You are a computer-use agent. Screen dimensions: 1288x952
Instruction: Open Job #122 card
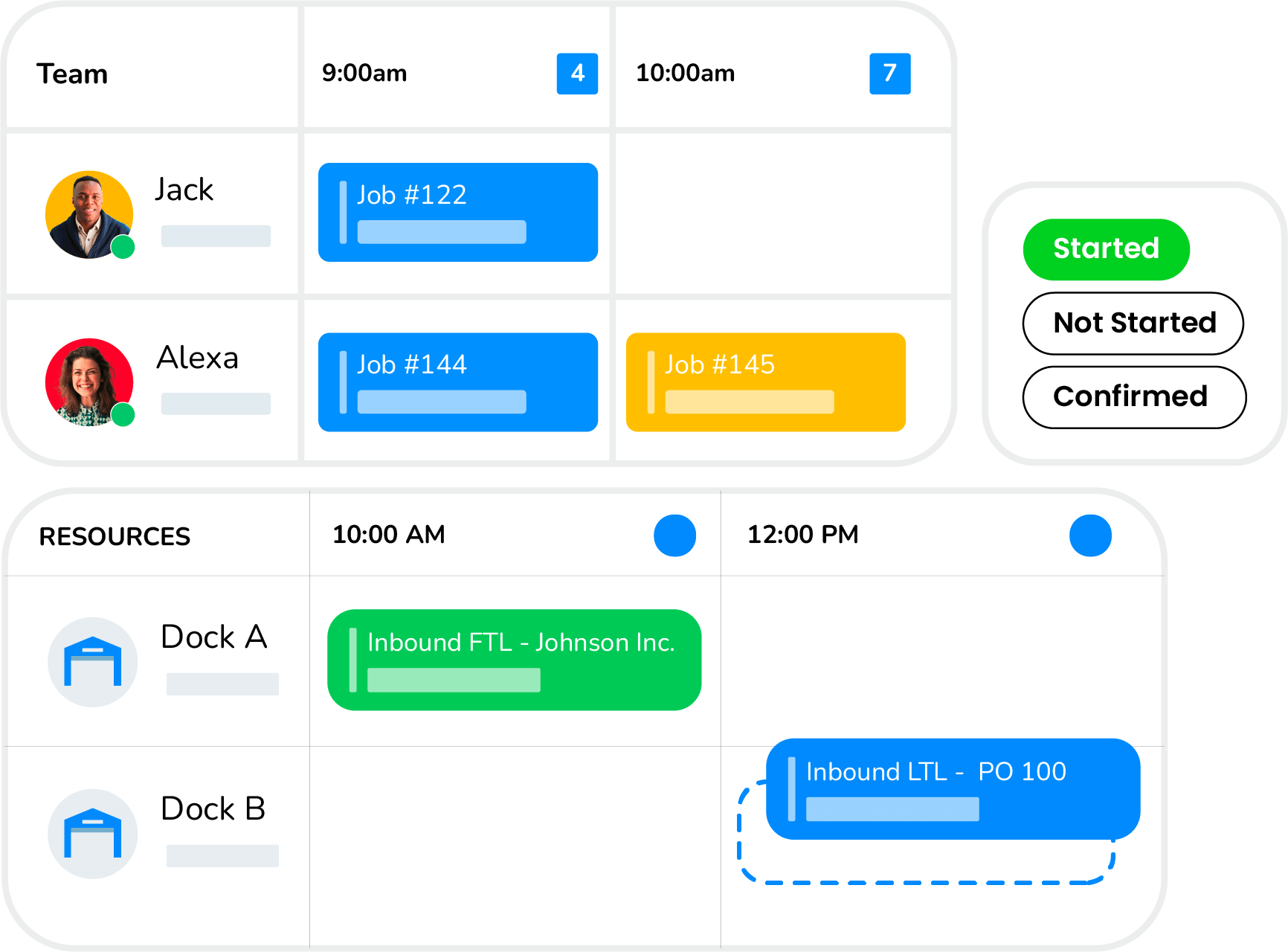pyautogui.click(x=457, y=212)
